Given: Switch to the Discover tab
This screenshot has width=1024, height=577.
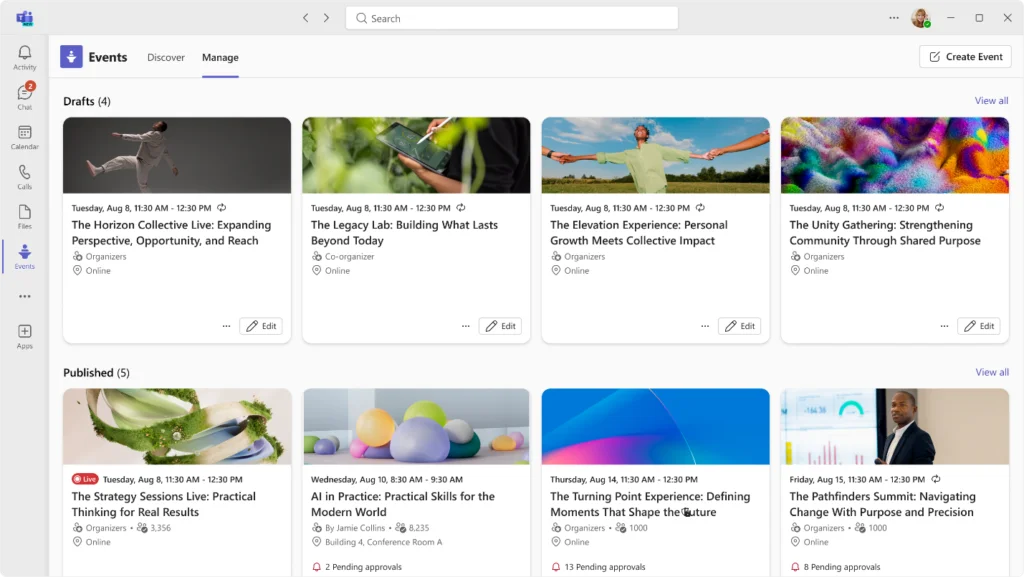Looking at the screenshot, I should point(166,57).
